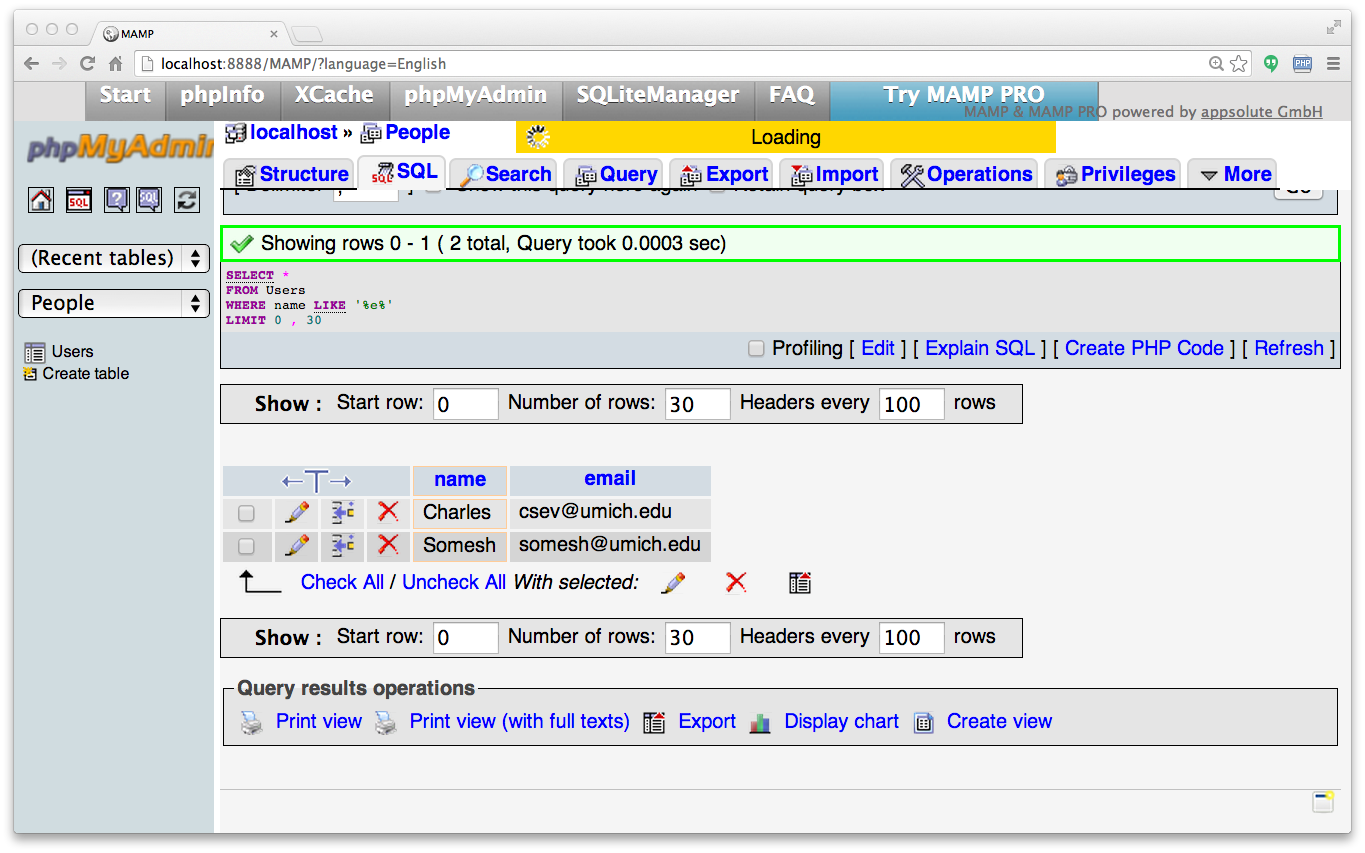Viewport: 1365px width, 853px height.
Task: Click Edit link next to Profiling
Action: 878,348
